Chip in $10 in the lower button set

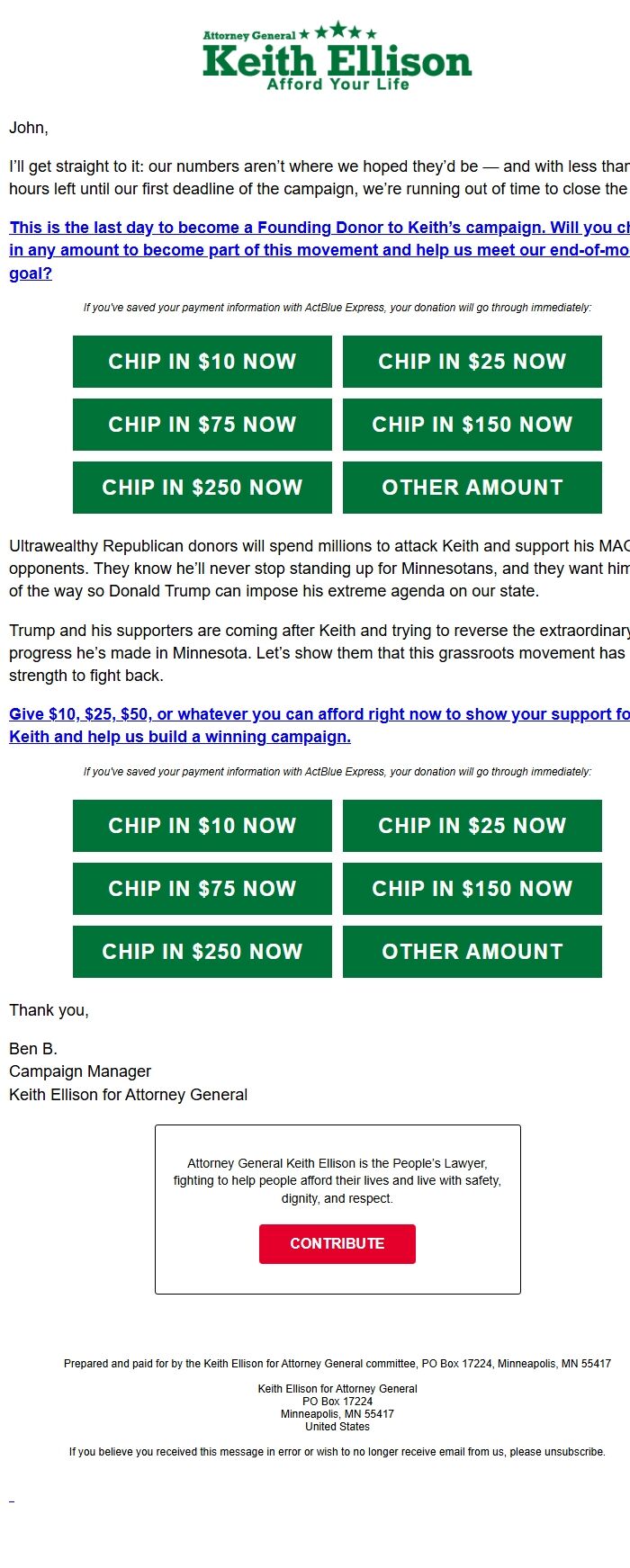click(201, 825)
